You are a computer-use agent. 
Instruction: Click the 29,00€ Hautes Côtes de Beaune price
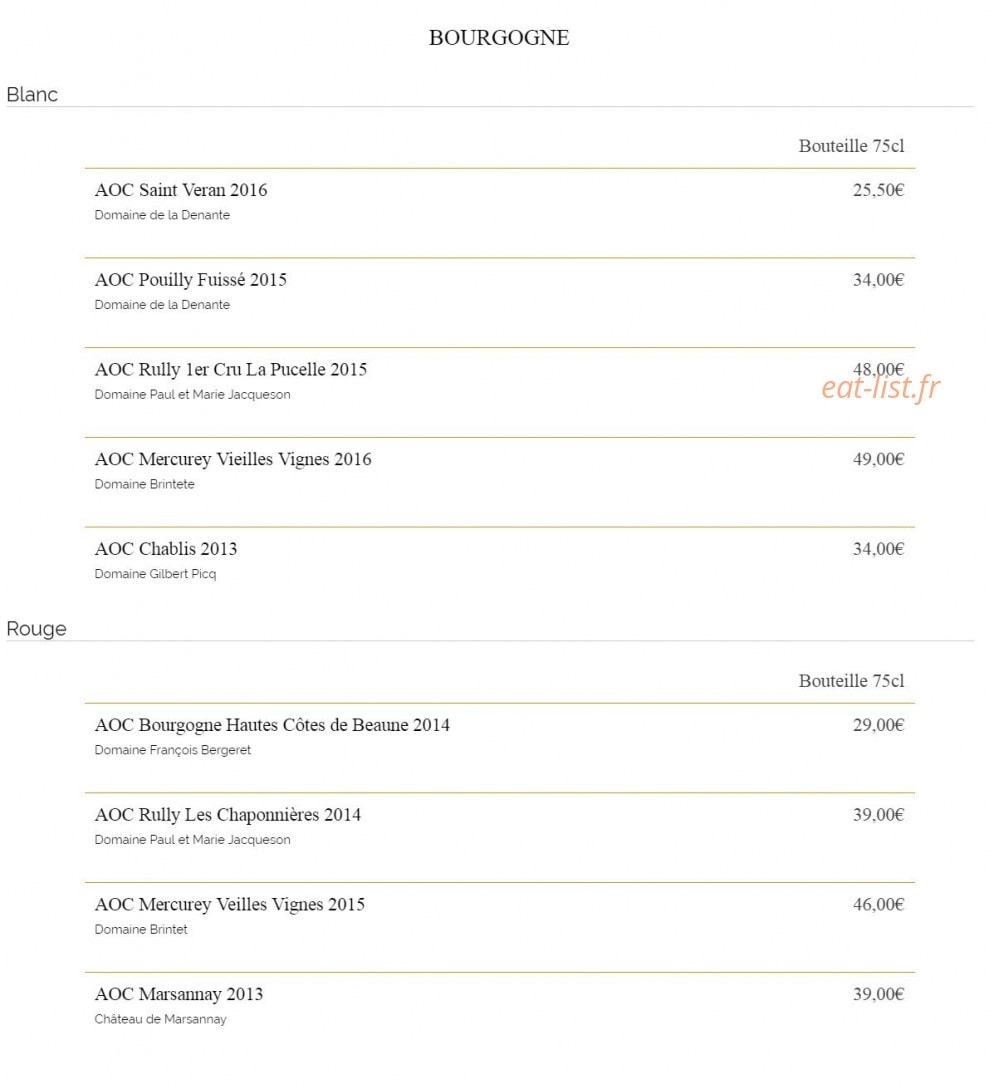pos(879,724)
